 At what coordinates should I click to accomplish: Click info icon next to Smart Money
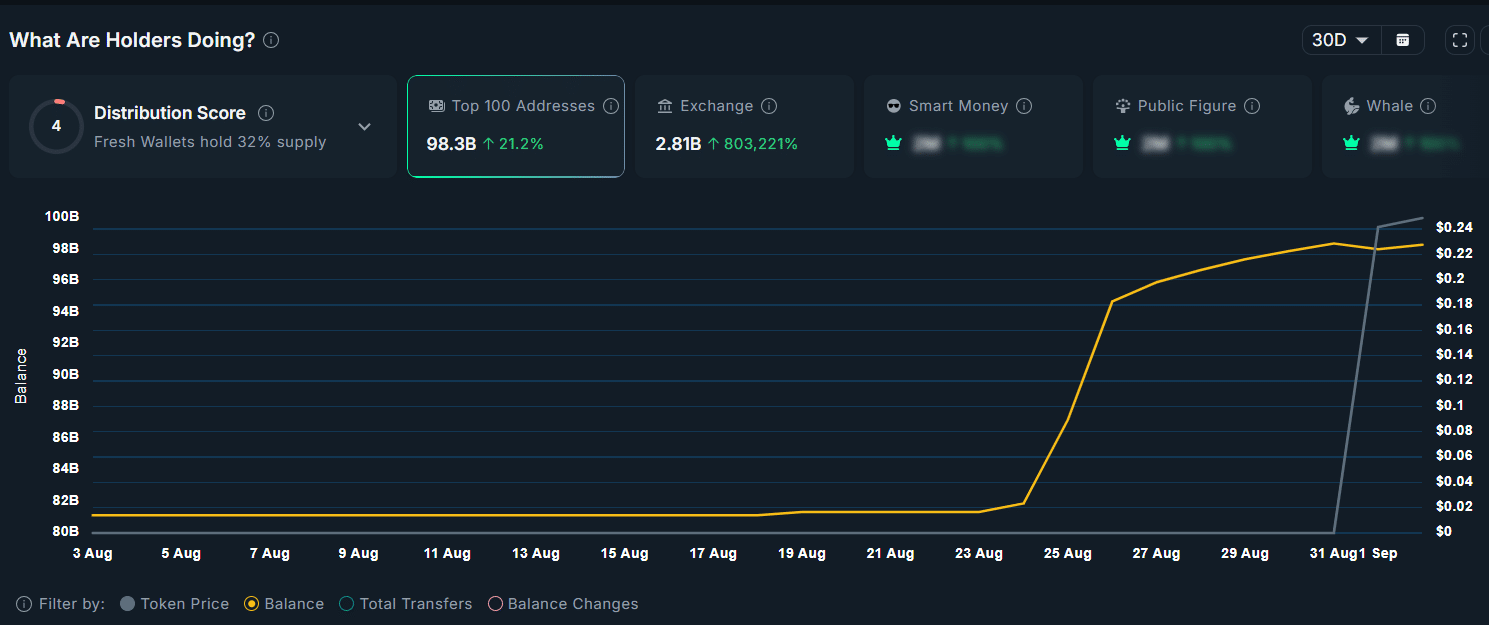pos(1024,106)
